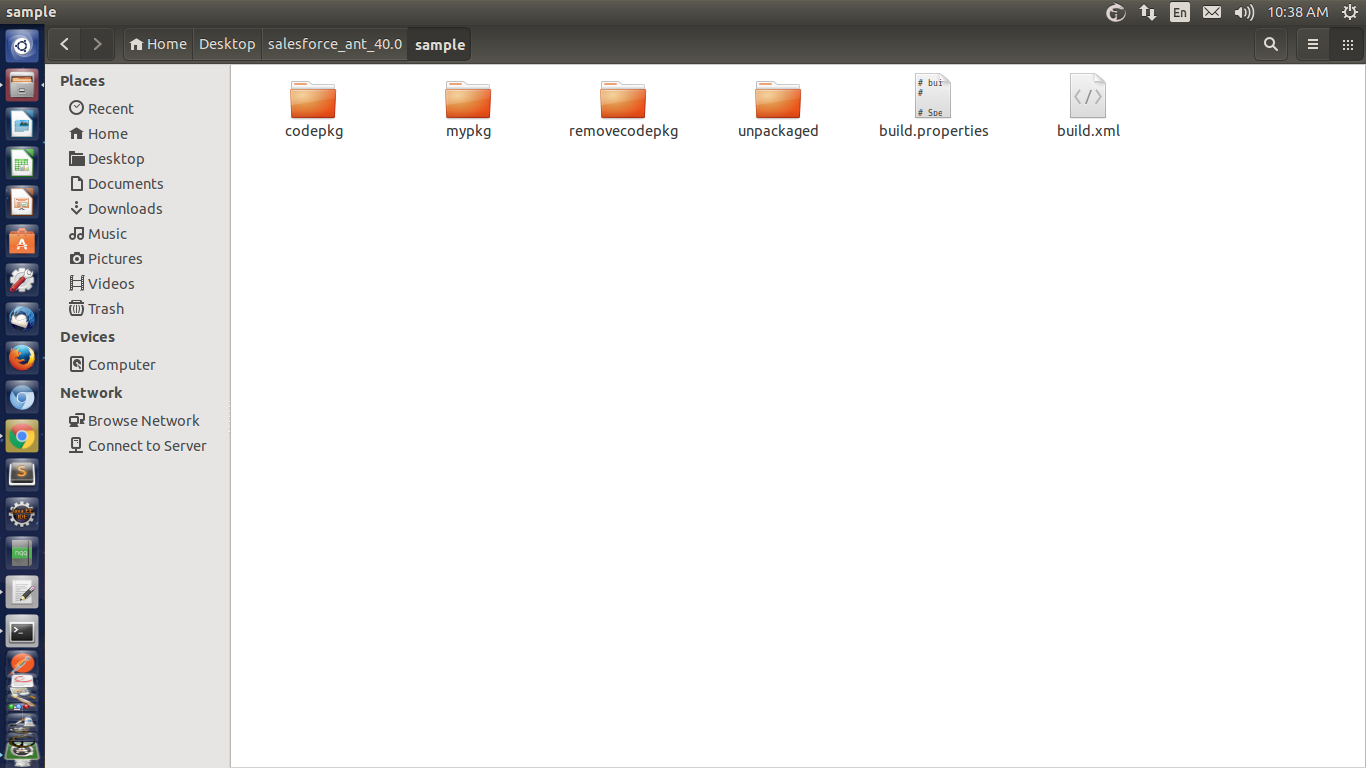Open Downloads in the sidebar

tap(124, 209)
